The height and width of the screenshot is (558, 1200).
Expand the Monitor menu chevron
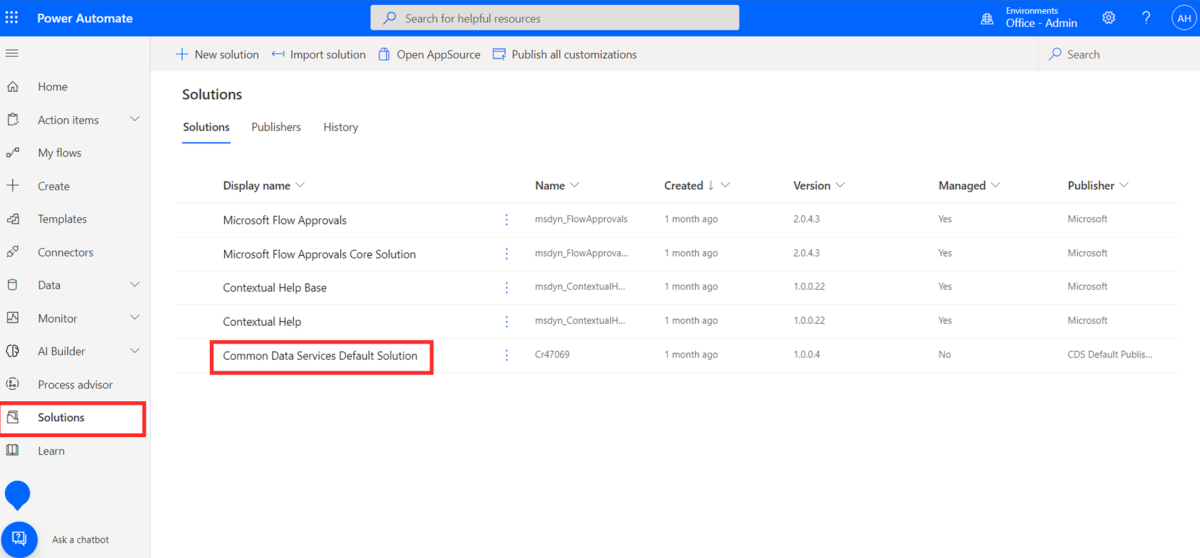[x=135, y=318]
